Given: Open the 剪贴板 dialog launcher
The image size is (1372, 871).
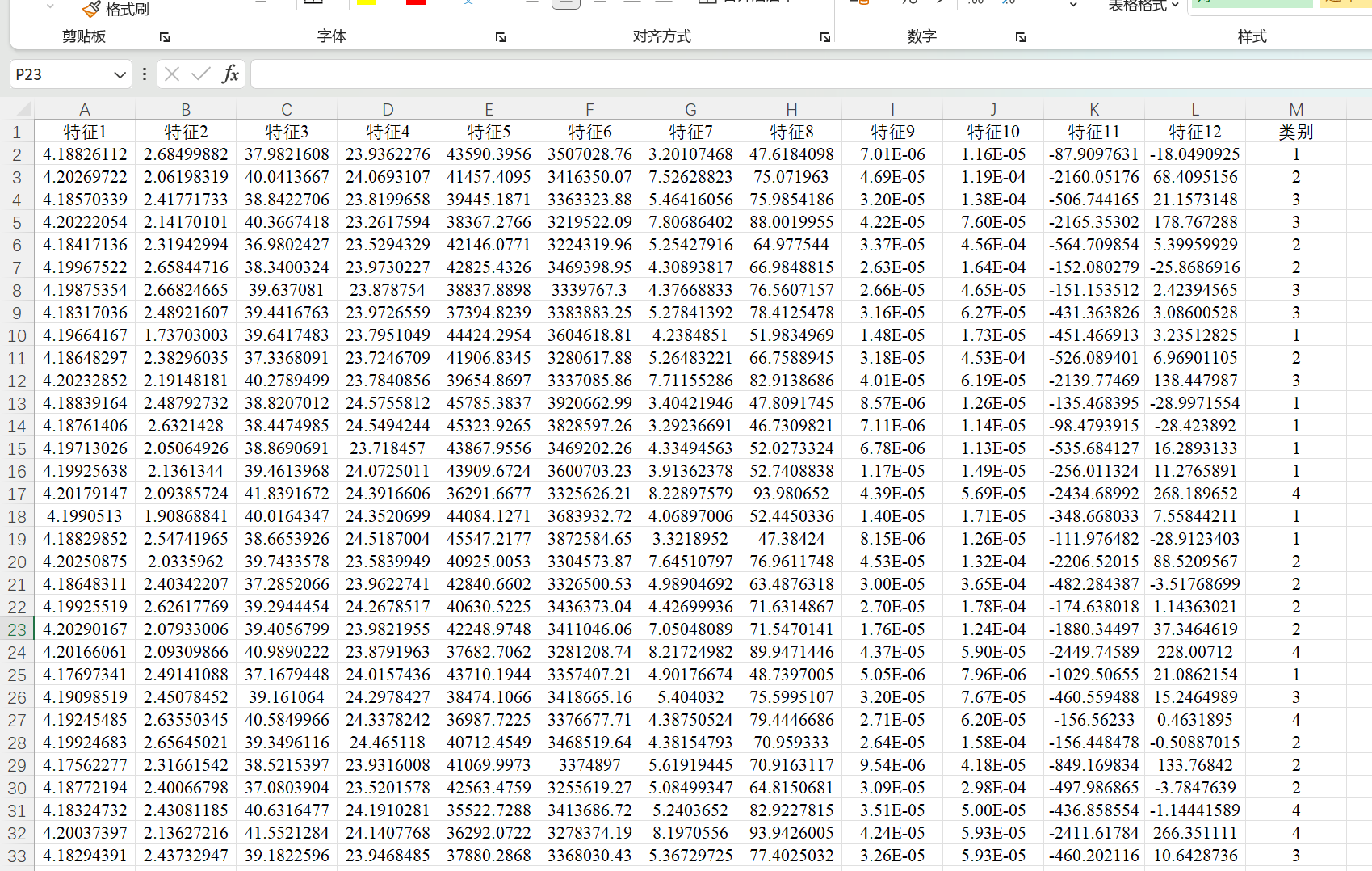Looking at the screenshot, I should (x=165, y=37).
